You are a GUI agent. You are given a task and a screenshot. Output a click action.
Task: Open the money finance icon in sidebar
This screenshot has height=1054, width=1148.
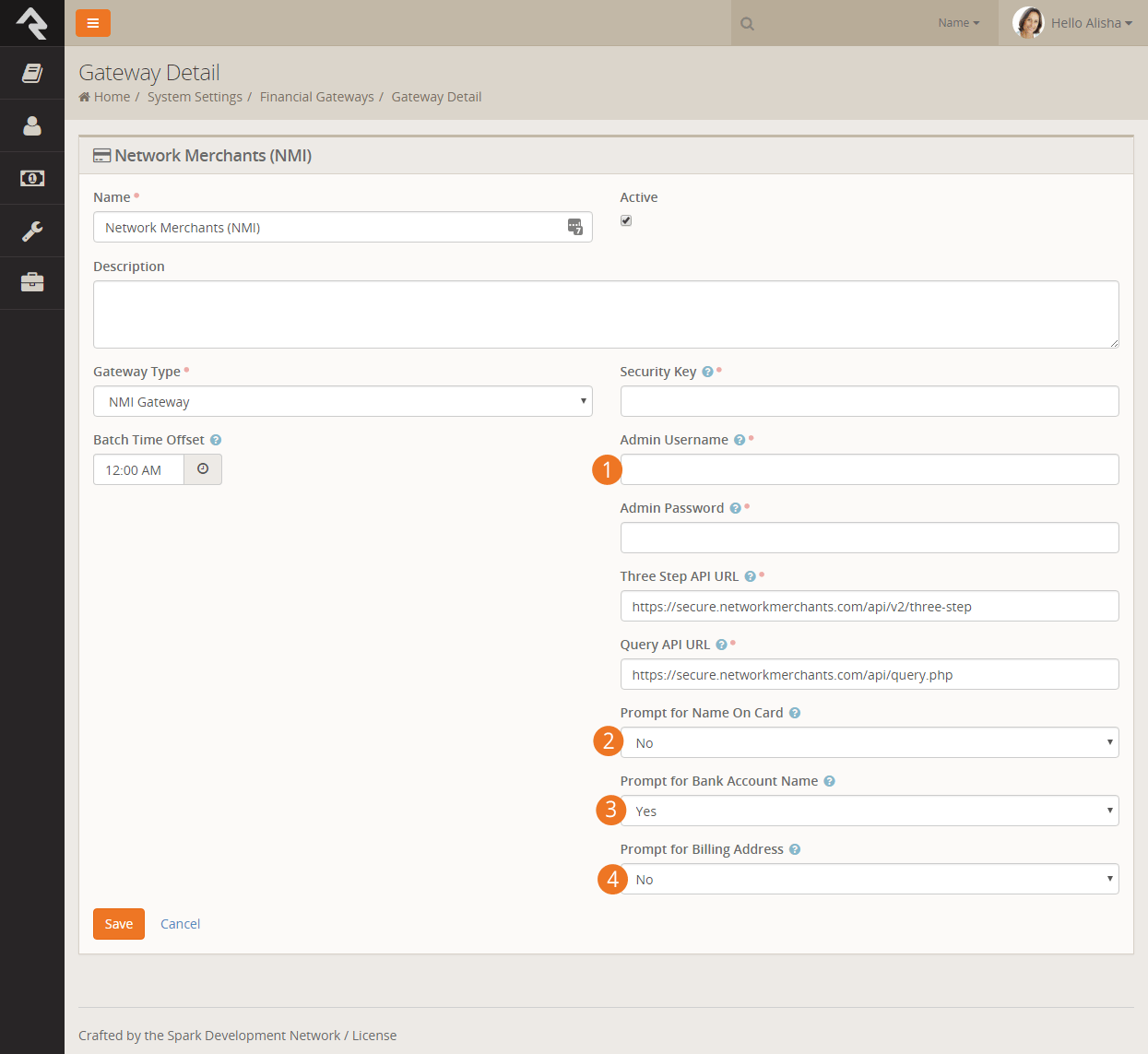pos(32,178)
